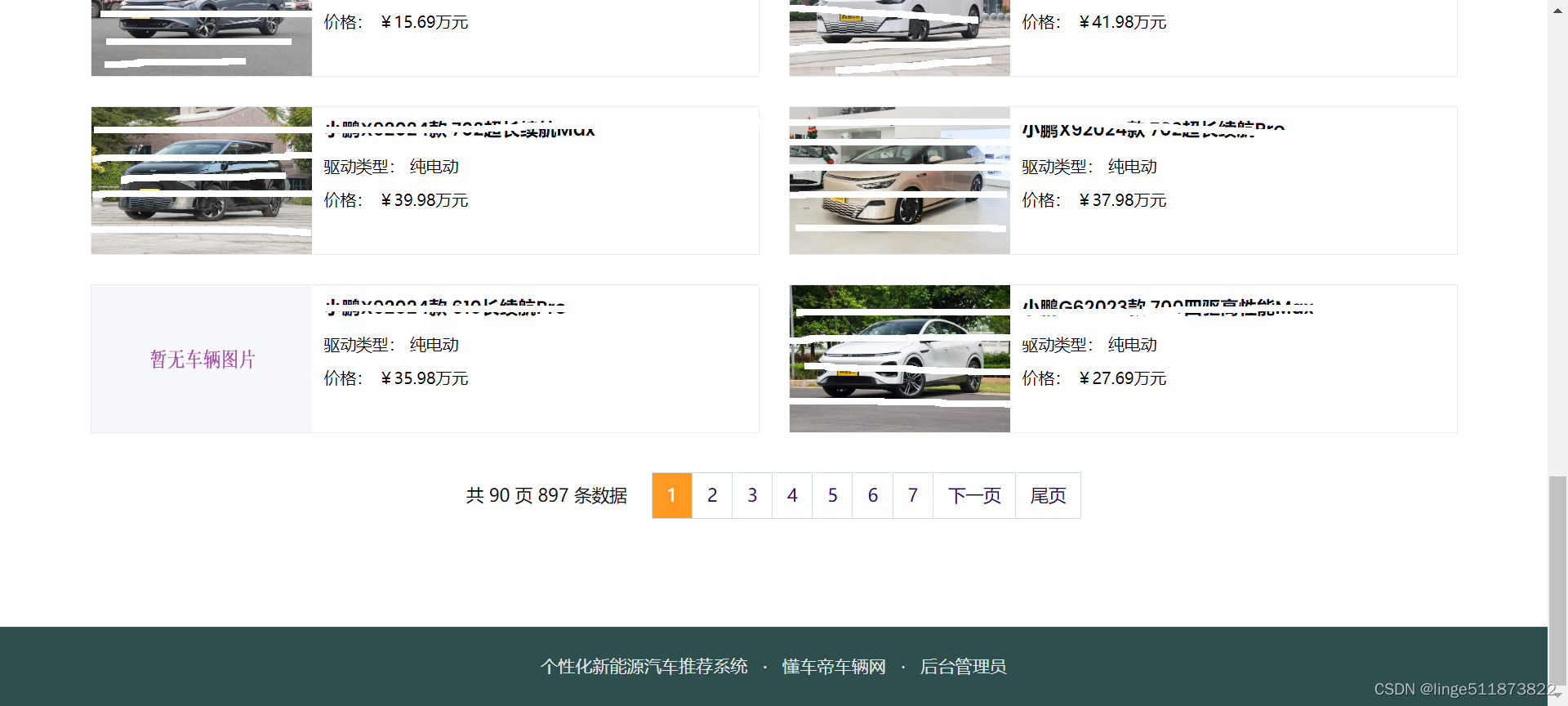
Task: Go to page 5 in pagination
Action: pyautogui.click(x=832, y=495)
